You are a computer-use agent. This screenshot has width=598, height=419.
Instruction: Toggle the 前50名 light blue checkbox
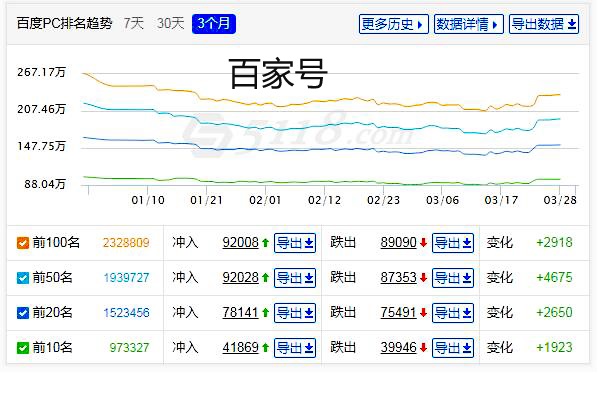click(x=23, y=278)
